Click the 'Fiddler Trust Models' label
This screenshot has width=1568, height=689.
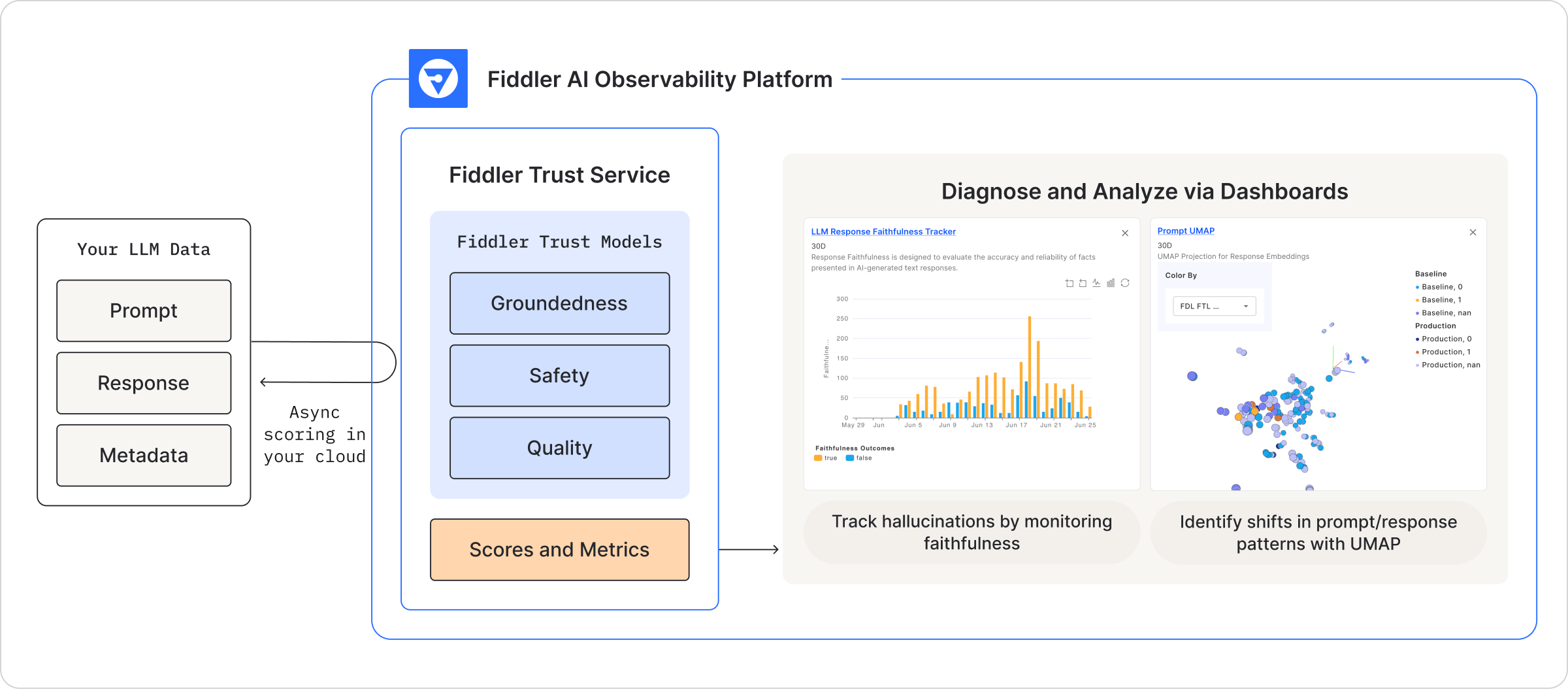(x=559, y=242)
